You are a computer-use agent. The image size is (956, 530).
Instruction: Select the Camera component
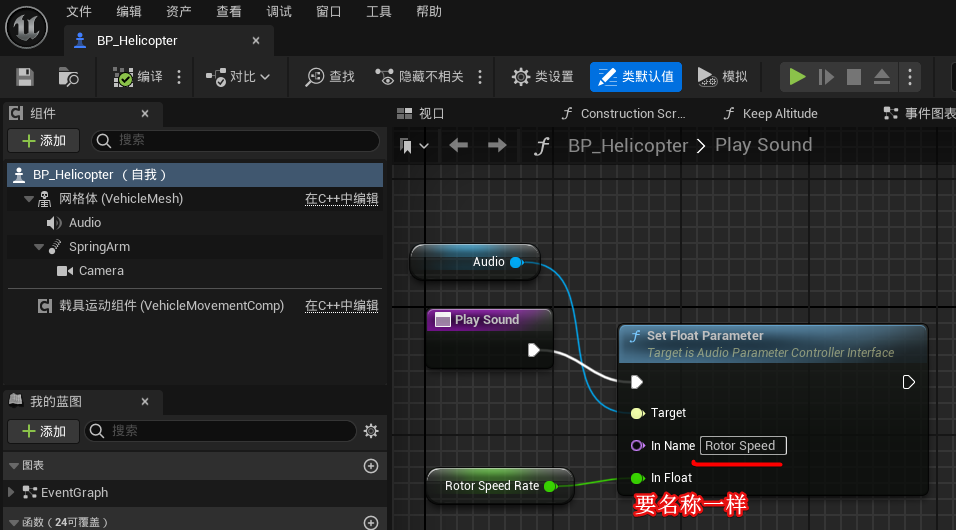(90, 271)
